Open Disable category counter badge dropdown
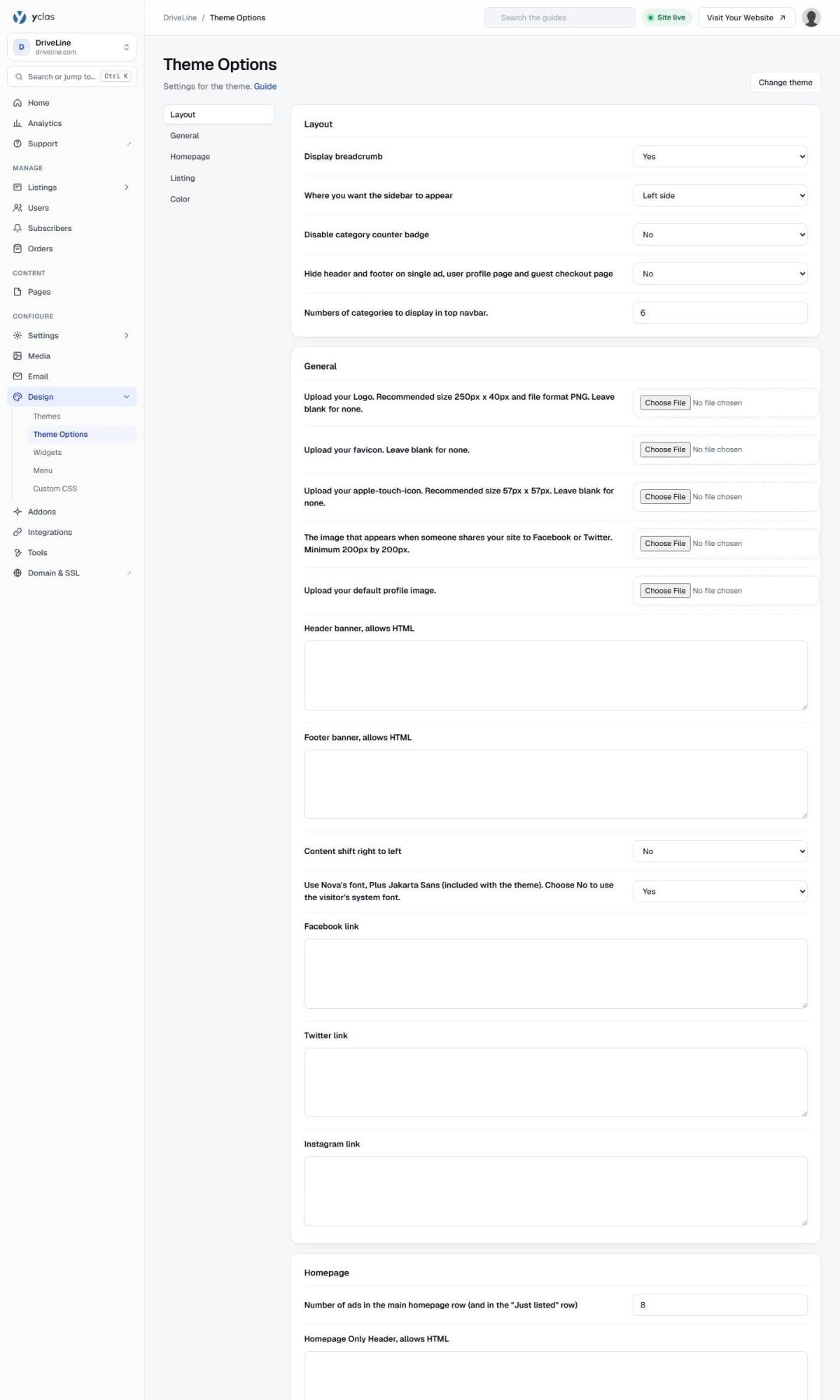The height and width of the screenshot is (1400, 840). 720,235
